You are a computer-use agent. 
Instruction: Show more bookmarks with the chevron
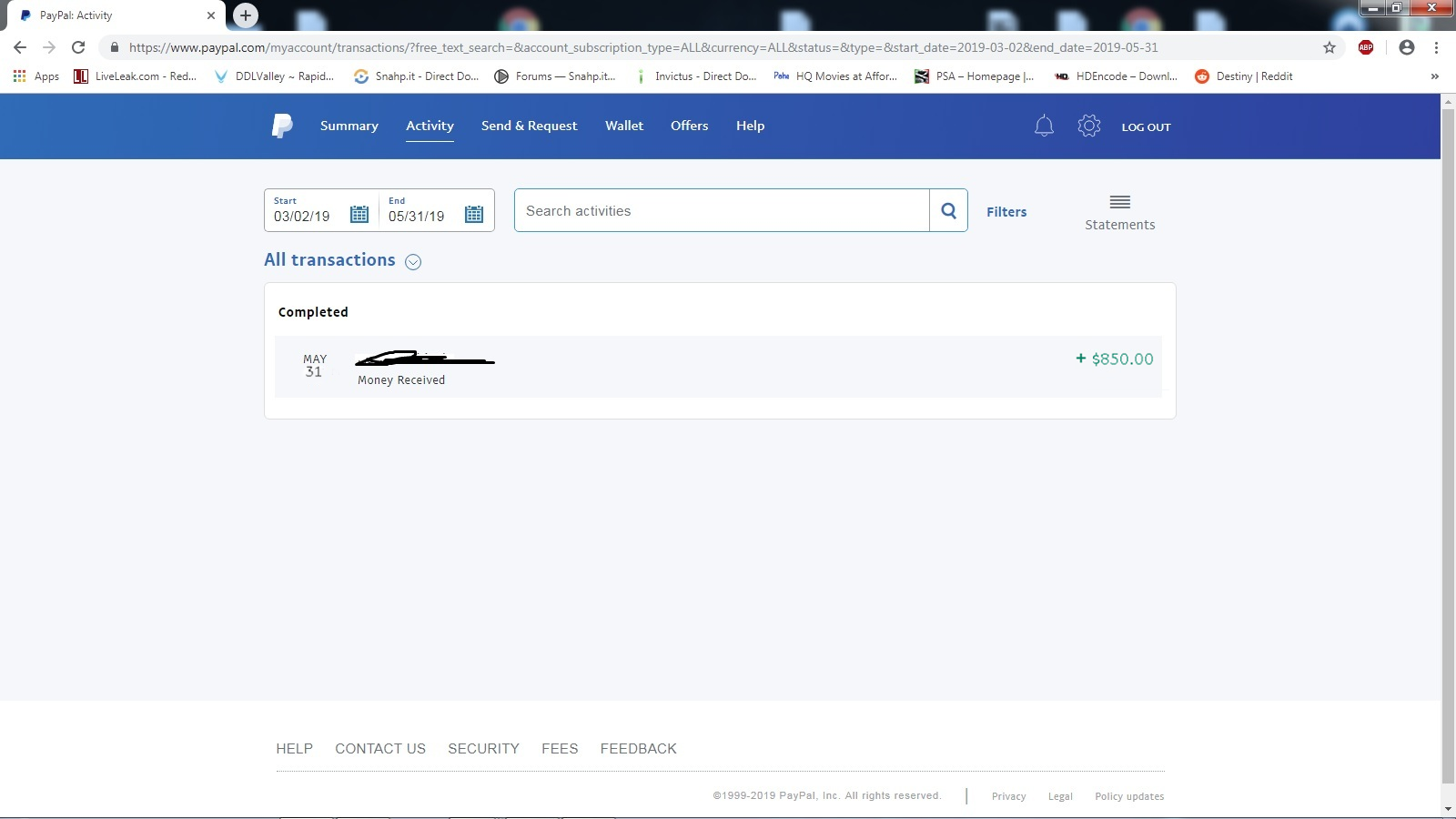pos(1435,76)
